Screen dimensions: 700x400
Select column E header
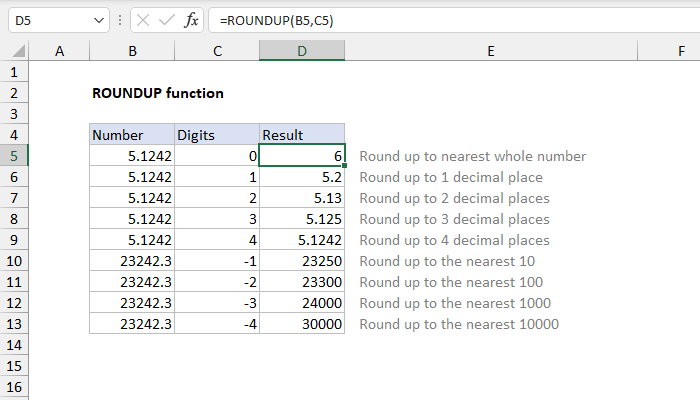[491, 51]
